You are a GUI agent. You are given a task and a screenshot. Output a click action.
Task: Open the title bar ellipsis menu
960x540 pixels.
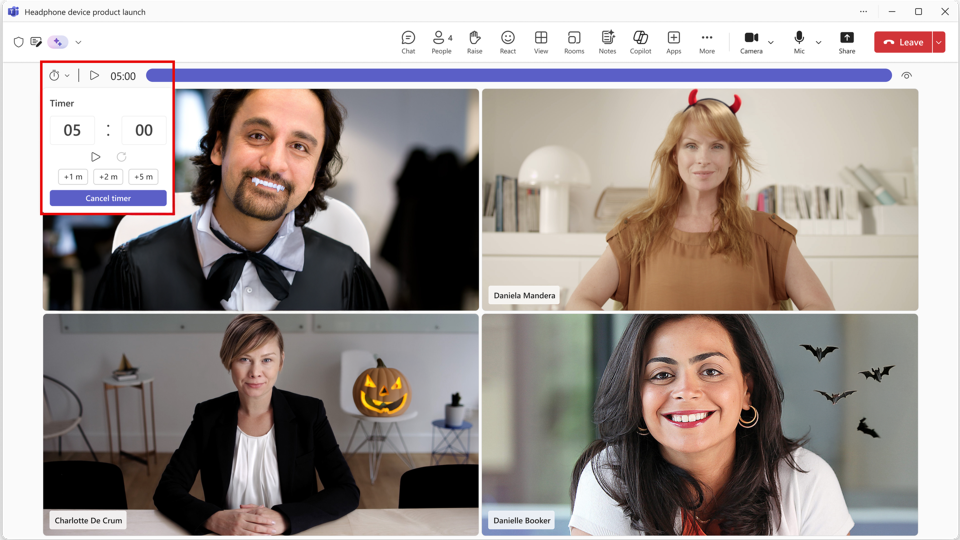pyautogui.click(x=863, y=12)
